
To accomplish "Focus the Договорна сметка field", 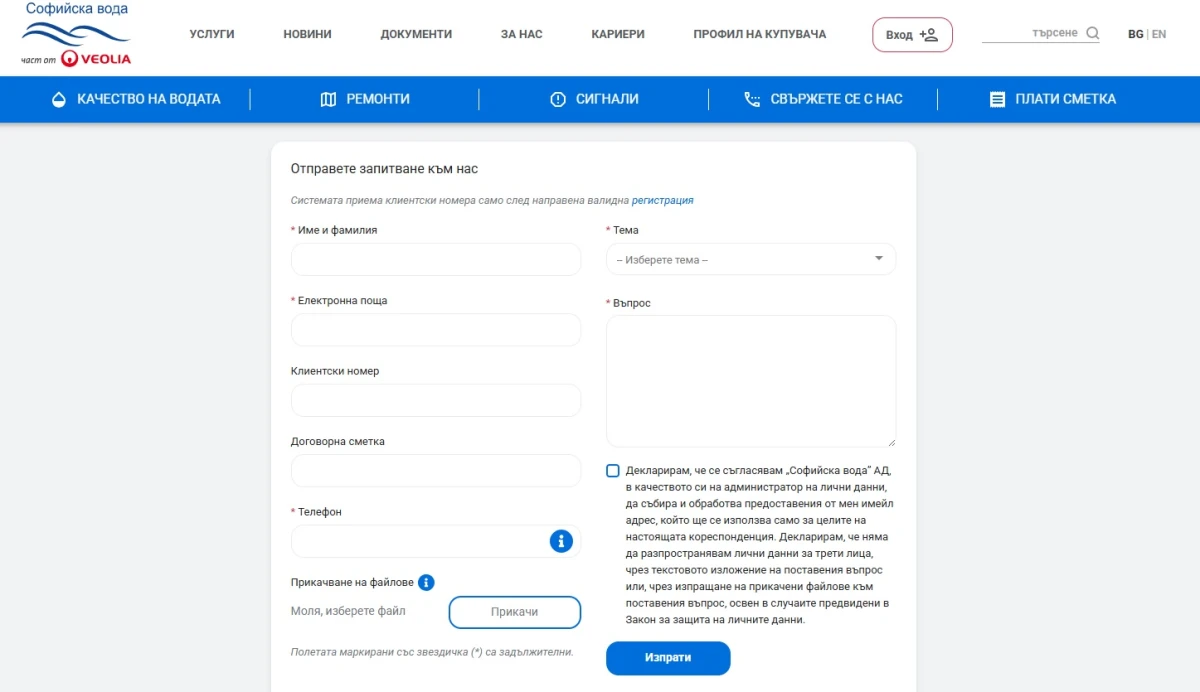I will pyautogui.click(x=436, y=470).
